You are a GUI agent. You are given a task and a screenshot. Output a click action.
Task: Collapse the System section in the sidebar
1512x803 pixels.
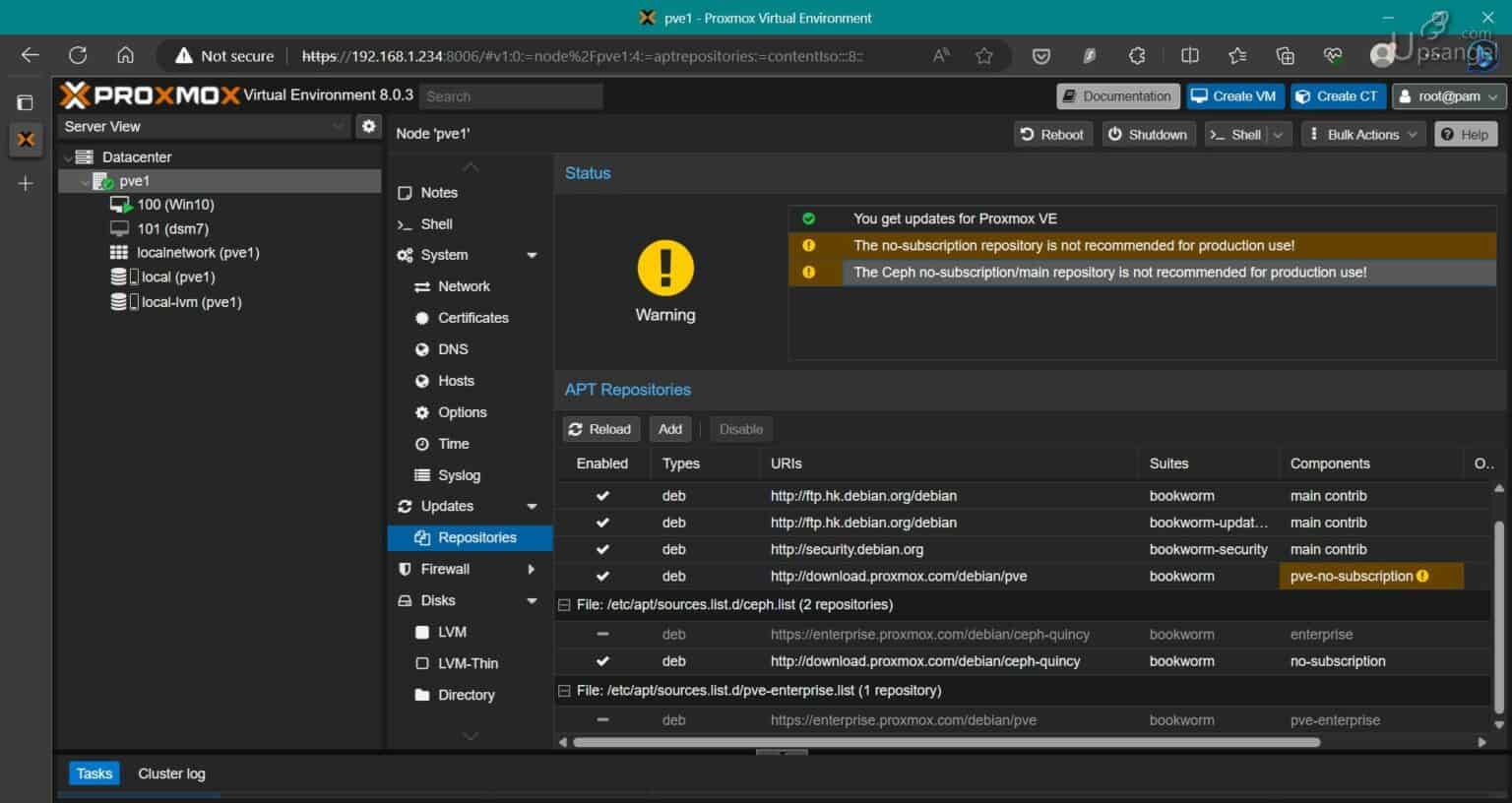(x=533, y=255)
